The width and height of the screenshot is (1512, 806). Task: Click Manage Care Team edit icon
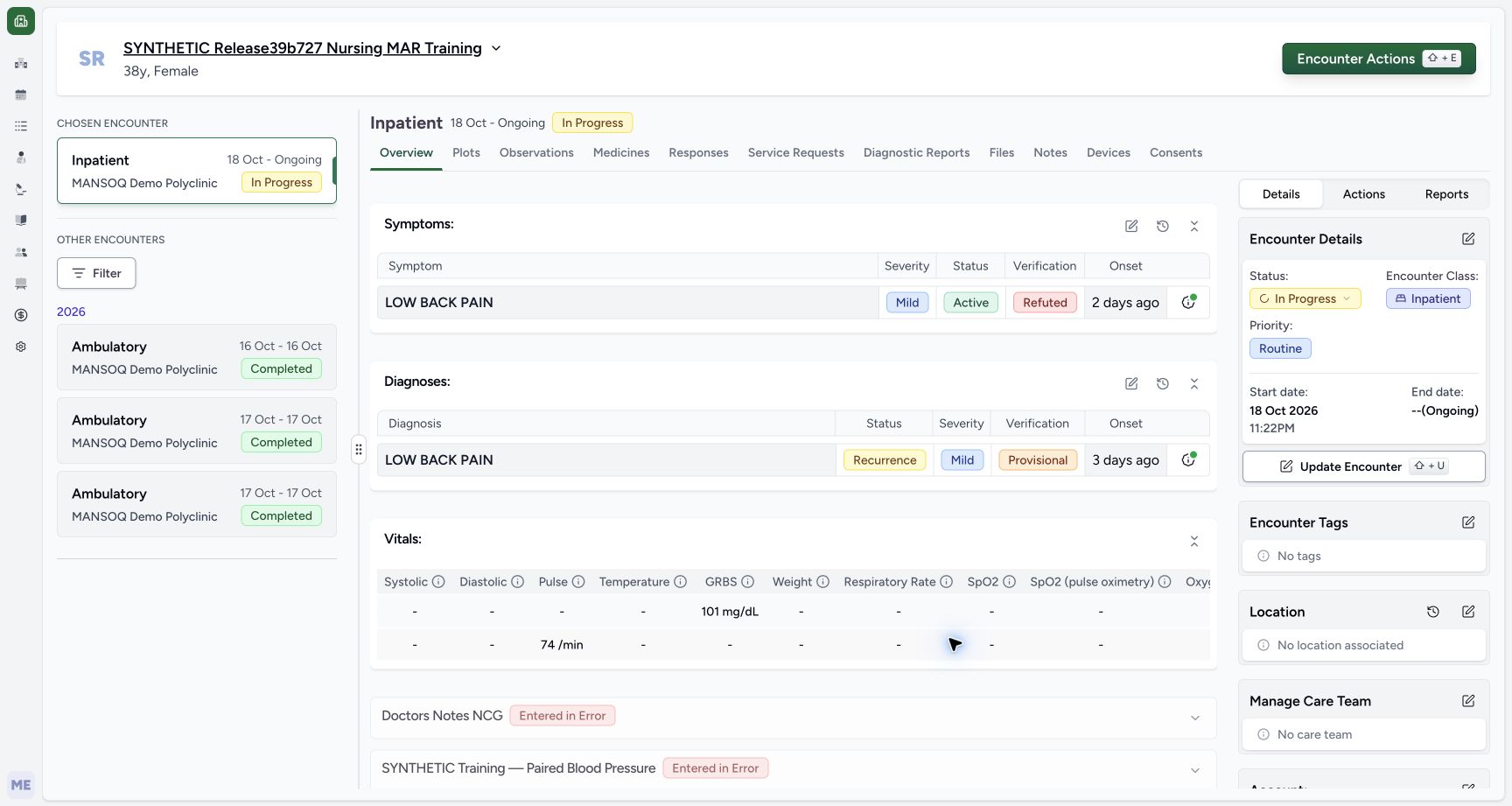pos(1468,701)
